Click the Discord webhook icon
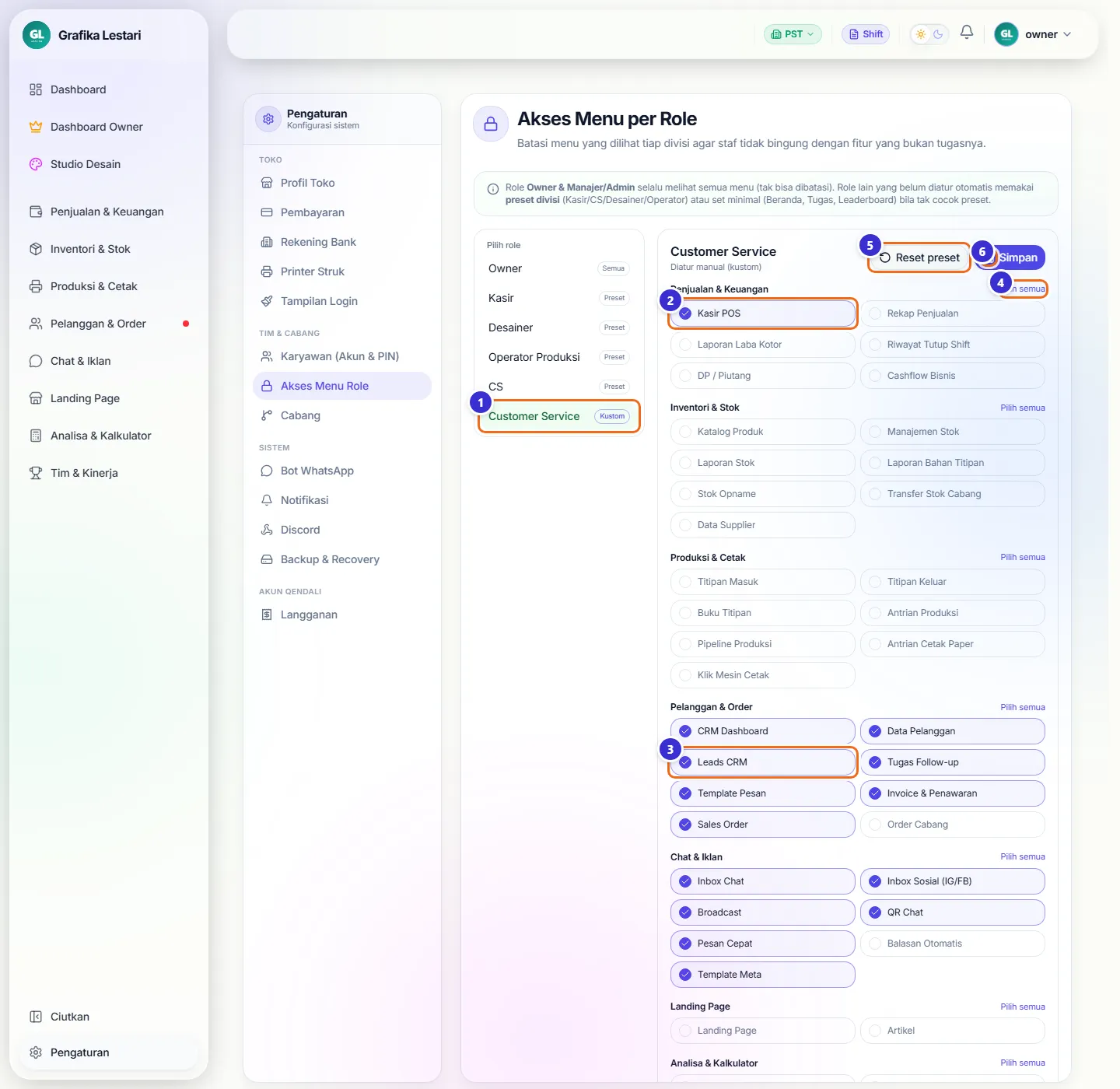This screenshot has width=1120, height=1089. 267,530
